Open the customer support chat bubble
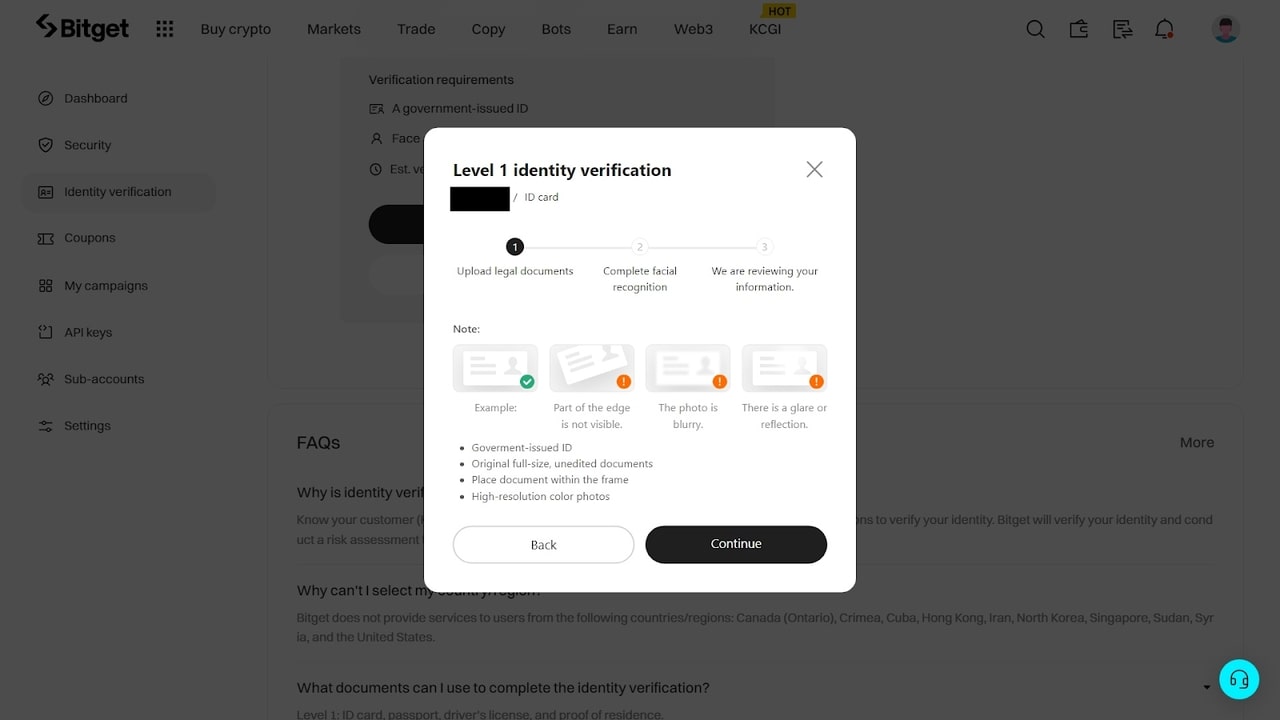 click(x=1239, y=679)
